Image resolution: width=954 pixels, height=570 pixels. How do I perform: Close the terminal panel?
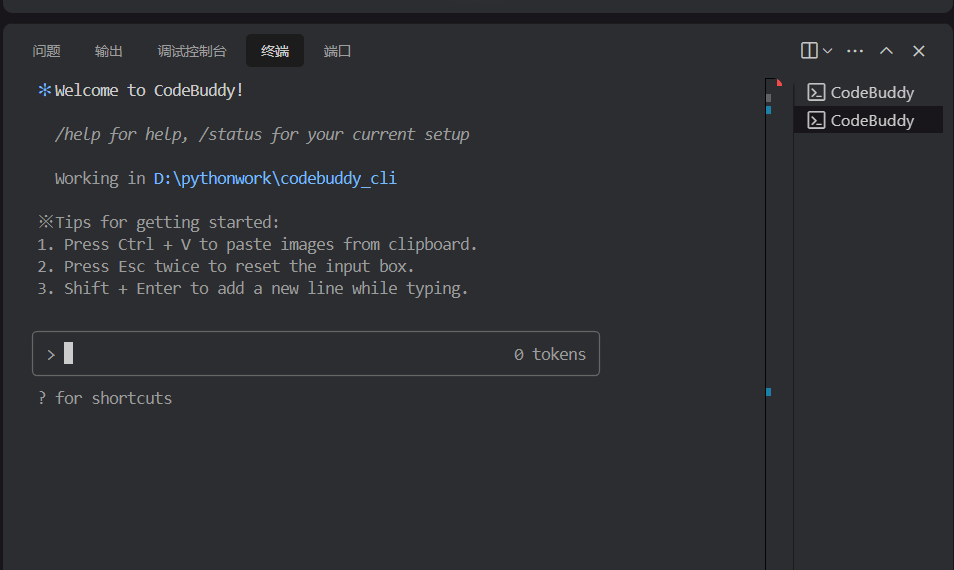pyautogui.click(x=919, y=51)
